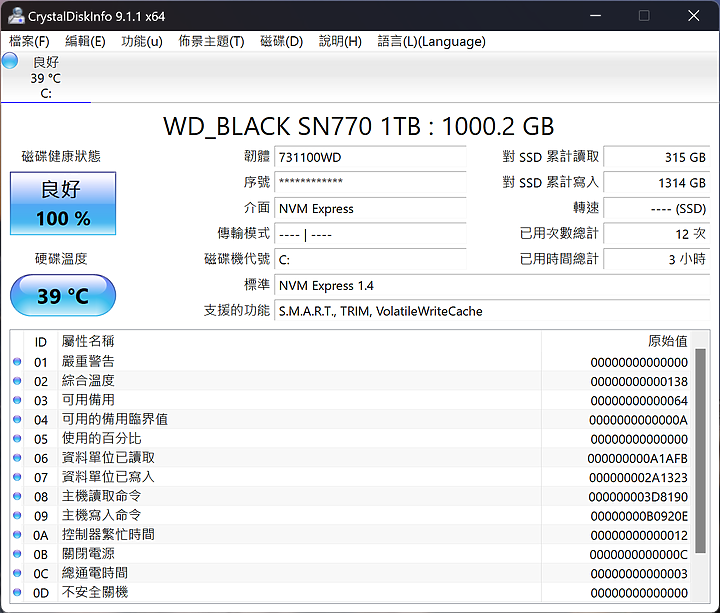
Task: Click status dot for row 01 嚴重警告
Action: pos(17,361)
